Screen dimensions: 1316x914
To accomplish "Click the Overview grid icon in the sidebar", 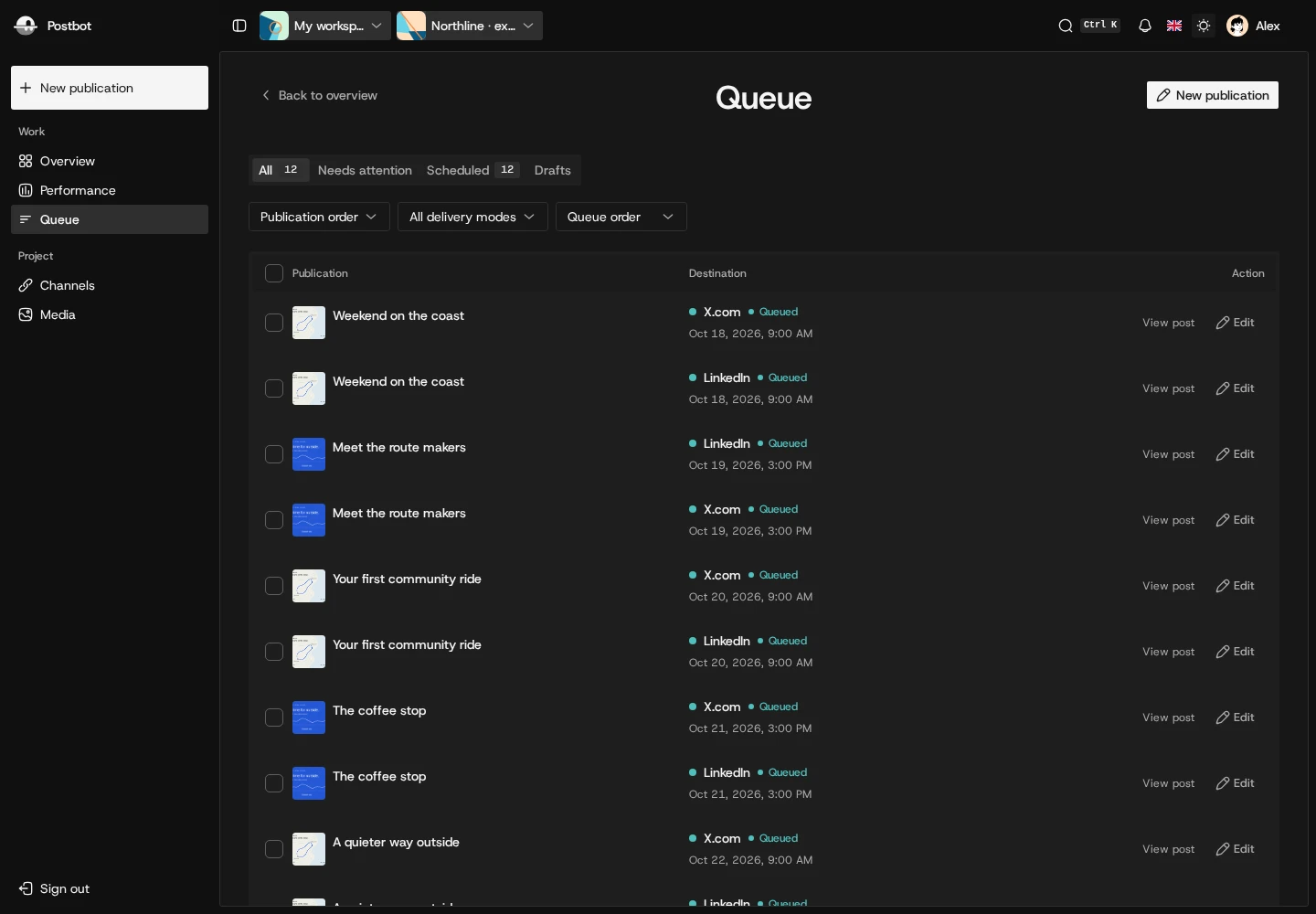I will (x=26, y=161).
